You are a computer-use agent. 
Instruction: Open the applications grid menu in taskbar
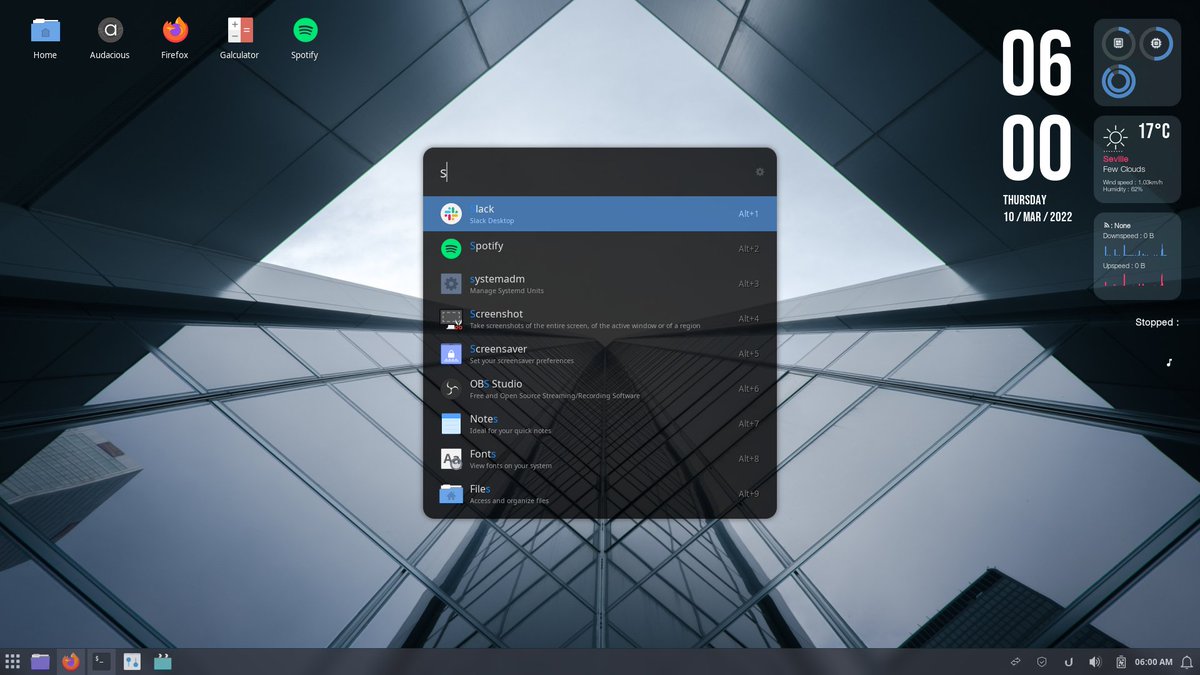click(13, 661)
